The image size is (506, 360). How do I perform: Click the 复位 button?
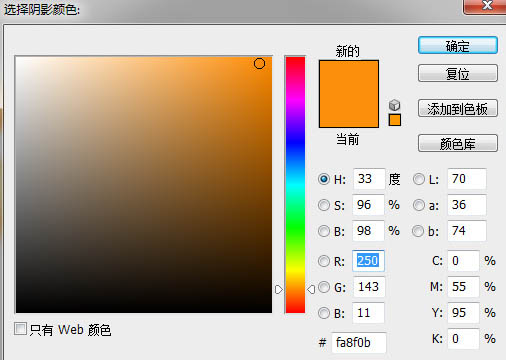click(458, 73)
